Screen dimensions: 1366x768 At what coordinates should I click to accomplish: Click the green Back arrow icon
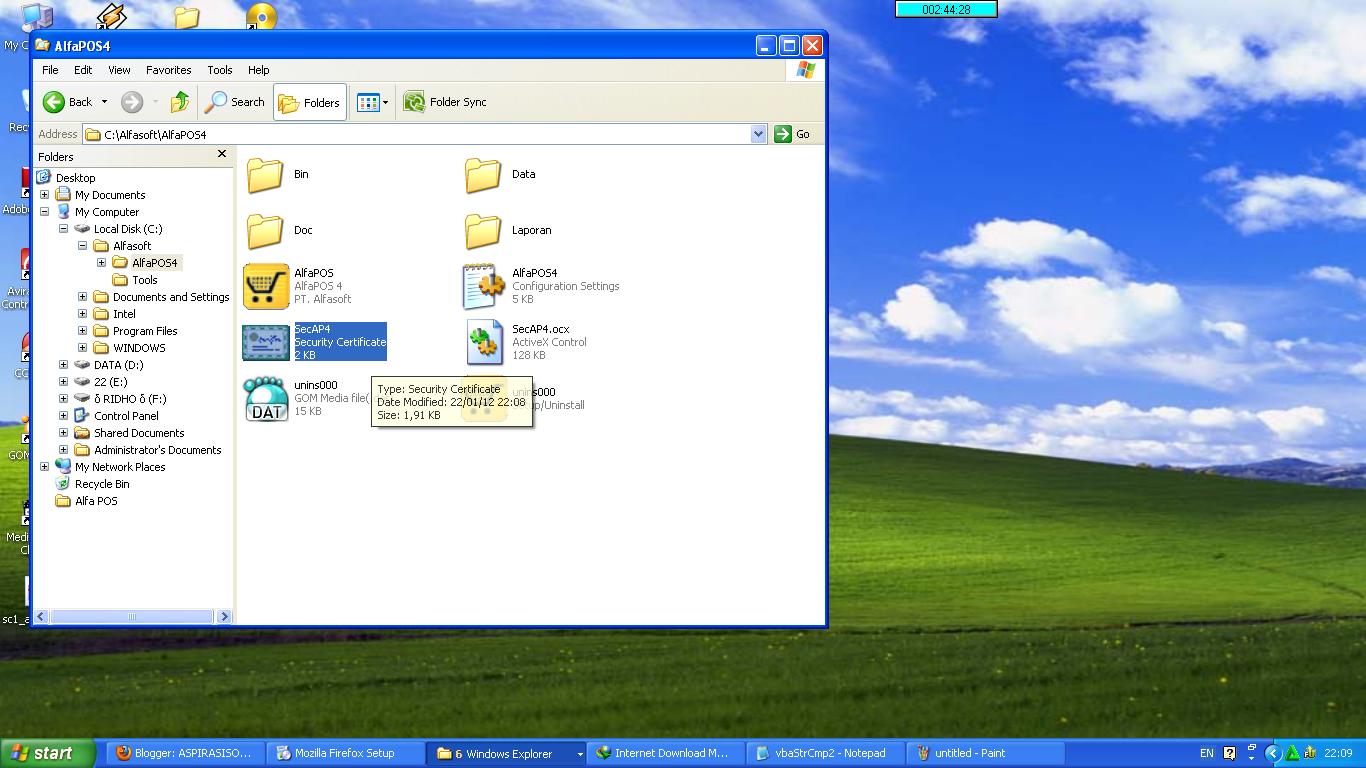pos(54,102)
